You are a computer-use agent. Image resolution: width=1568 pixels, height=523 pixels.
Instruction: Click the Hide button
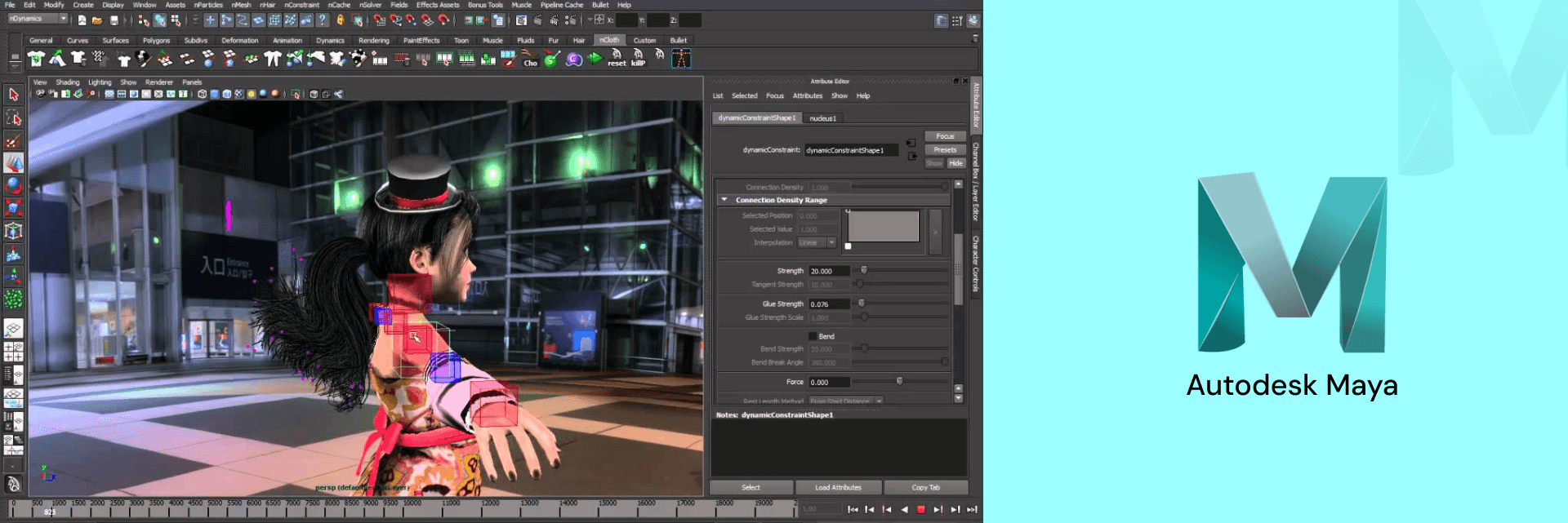tap(955, 163)
